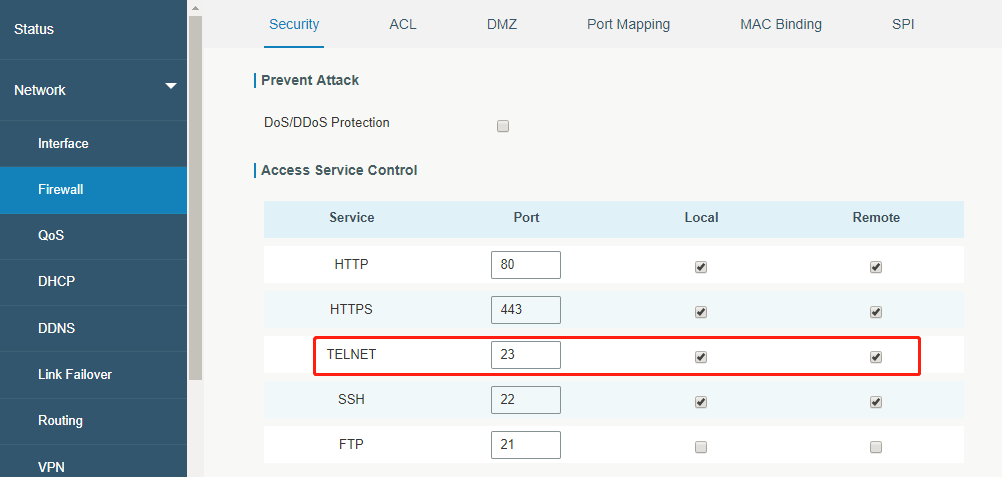1002x477 pixels.
Task: Disable TELNET Remote access
Action: click(876, 357)
